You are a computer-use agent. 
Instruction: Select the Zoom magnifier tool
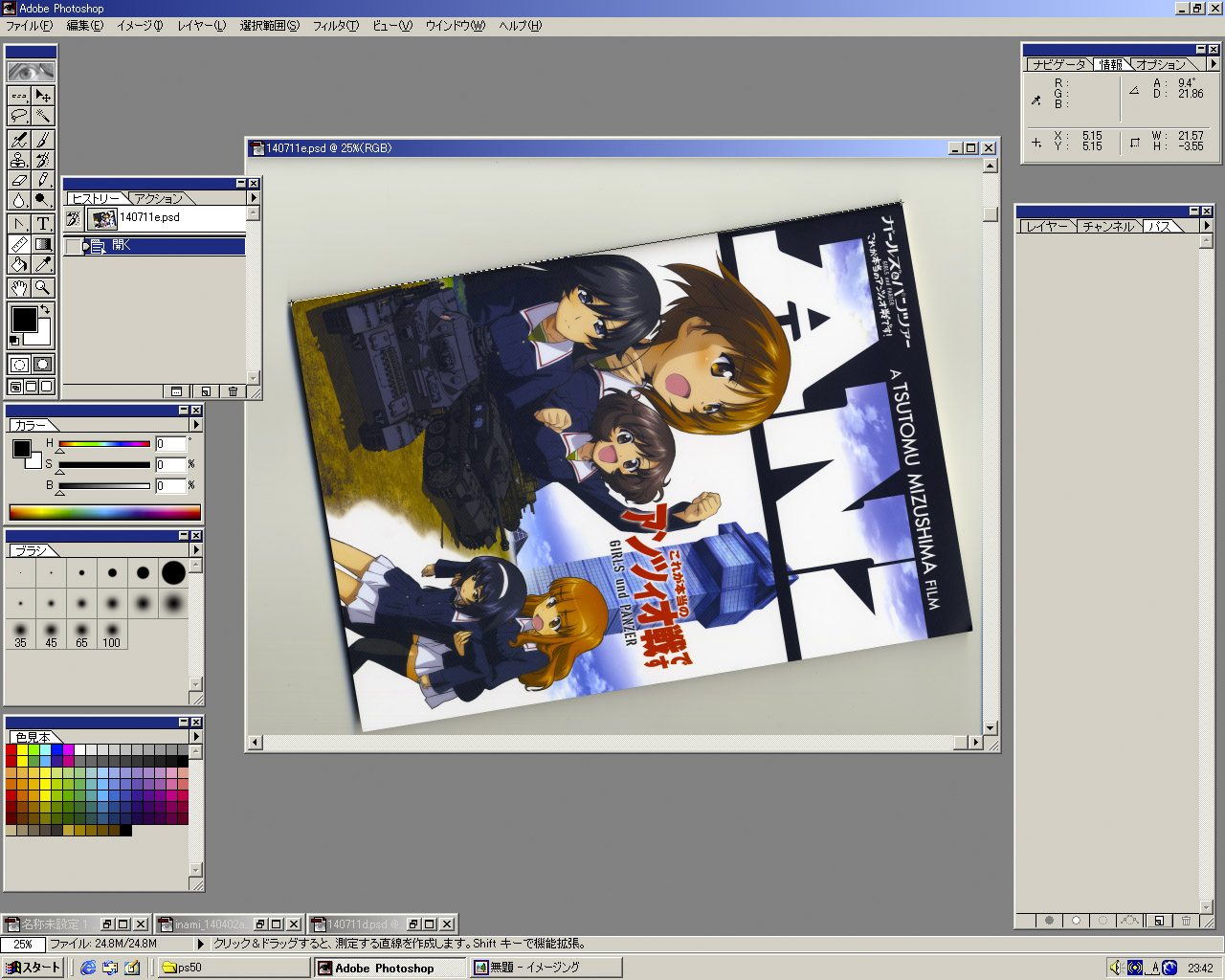(43, 287)
